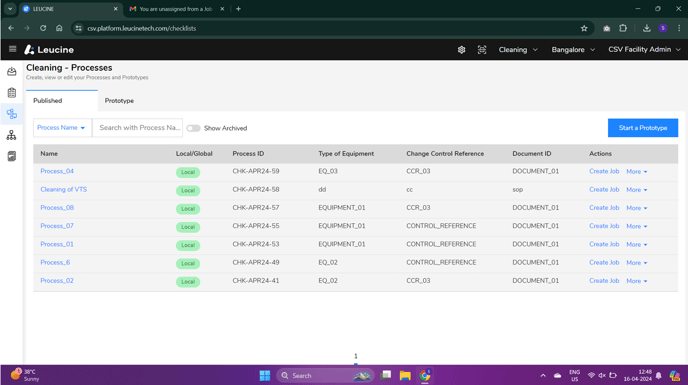Open browser downloads icon
688x385 pixels.
click(x=646, y=28)
